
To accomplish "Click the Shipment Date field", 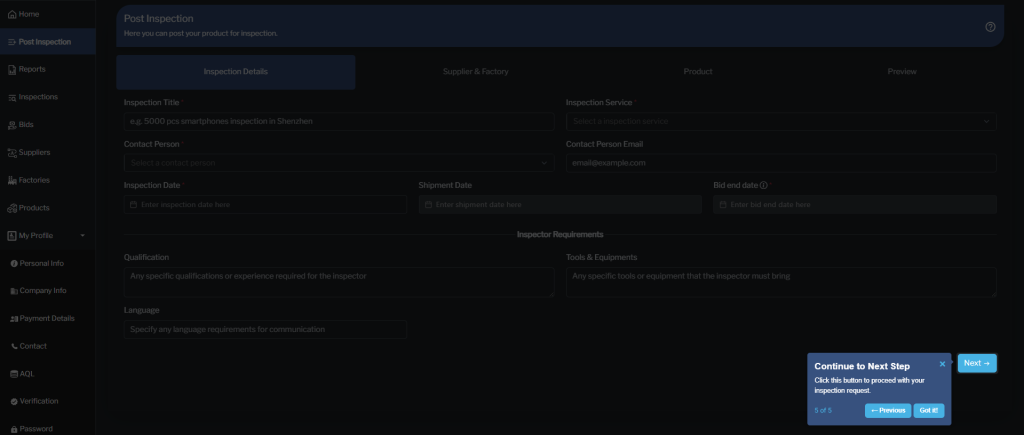I will [560, 204].
